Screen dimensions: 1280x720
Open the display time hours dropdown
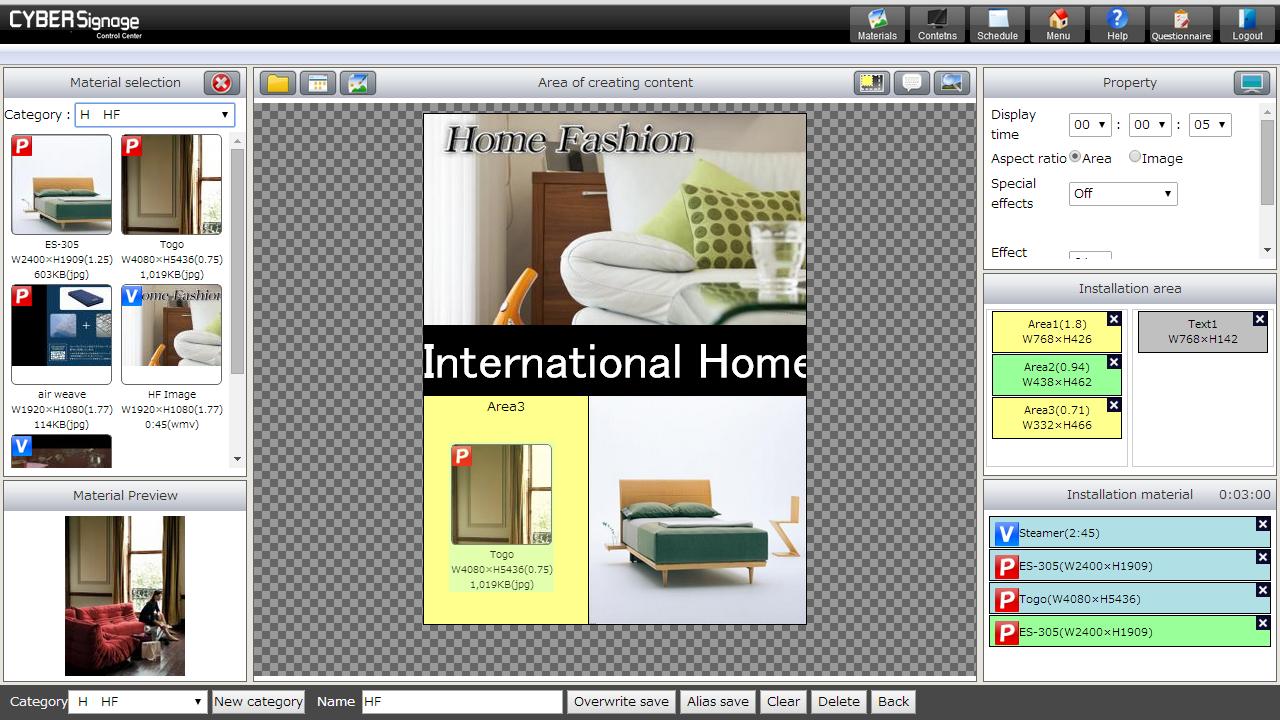(x=1090, y=125)
